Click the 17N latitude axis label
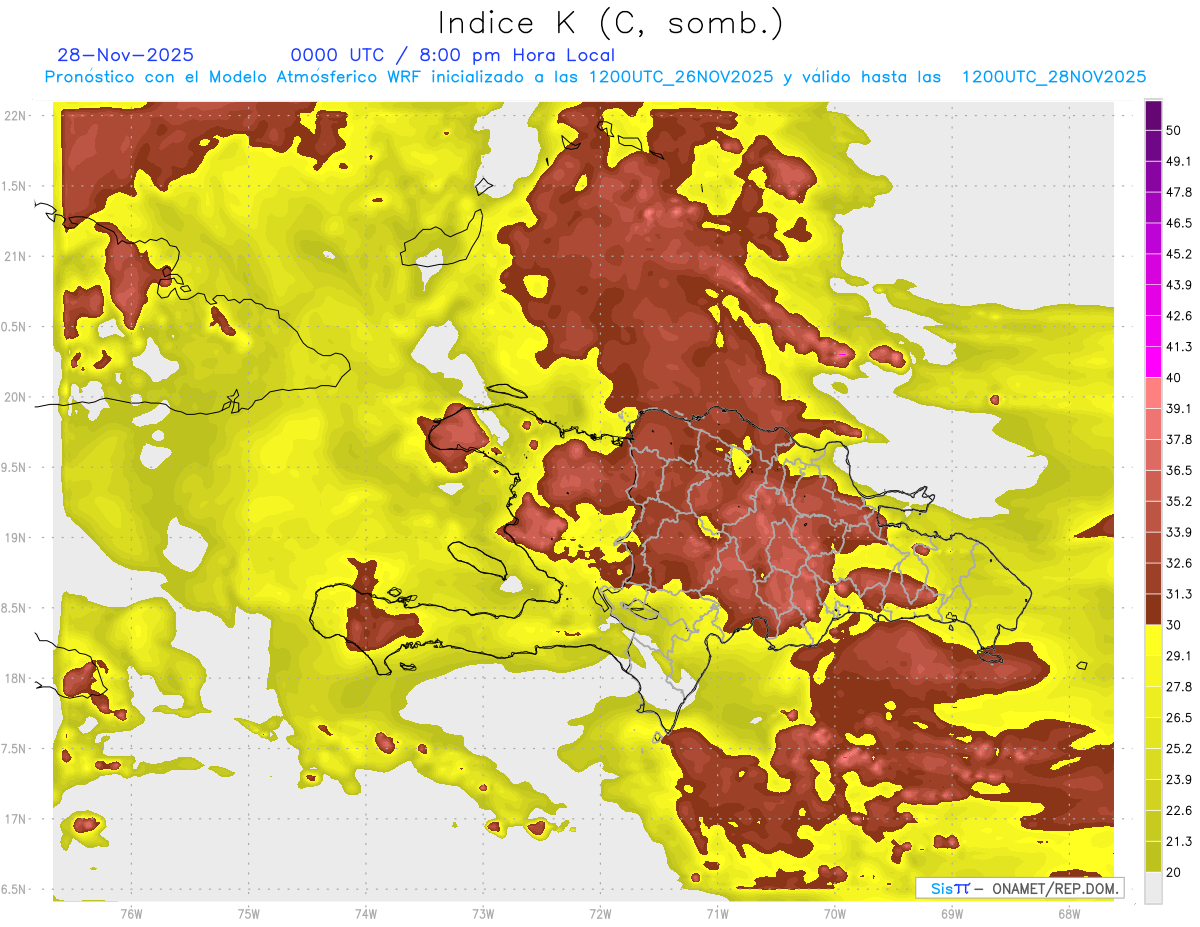 pyautogui.click(x=15, y=819)
